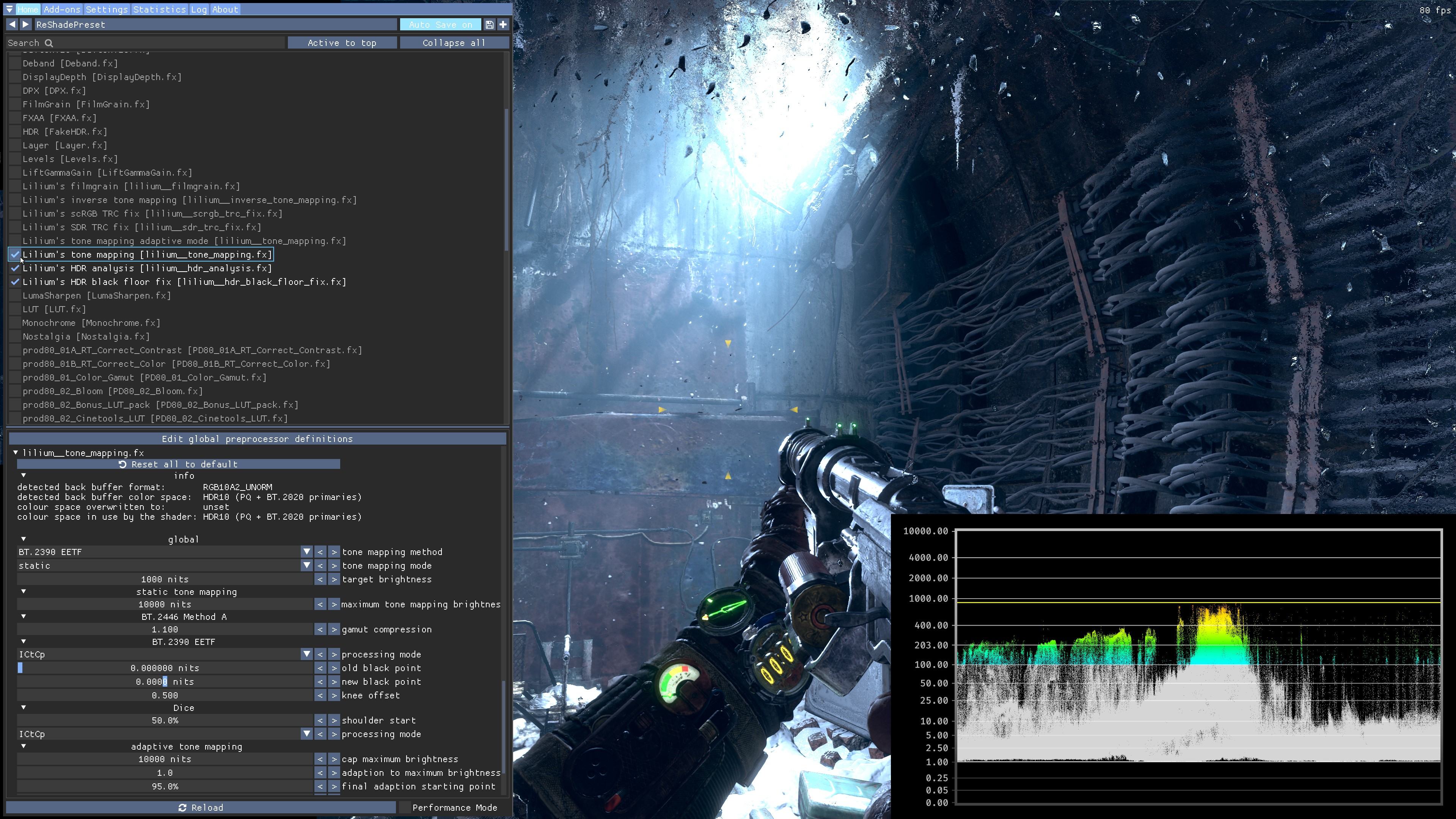
Task: Uncheck Lilium's HDR black floor fix
Action: click(15, 281)
